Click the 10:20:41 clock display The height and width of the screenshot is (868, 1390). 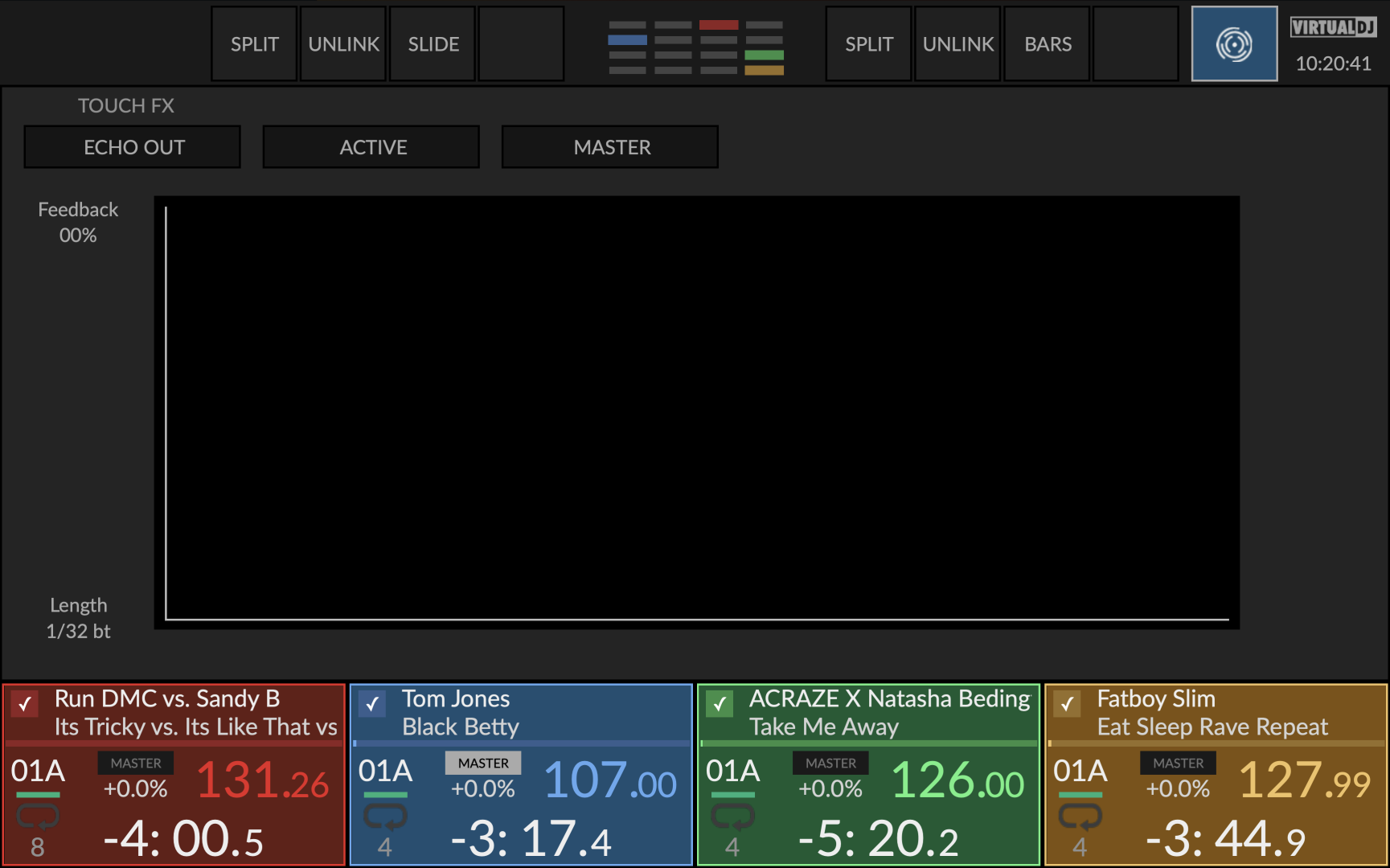1333,63
